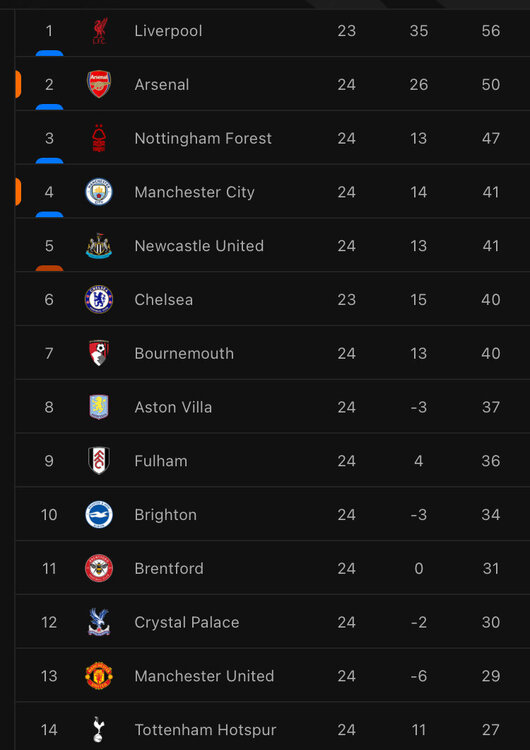
Task: Select the Manchester City badge
Action: [x=99, y=192]
